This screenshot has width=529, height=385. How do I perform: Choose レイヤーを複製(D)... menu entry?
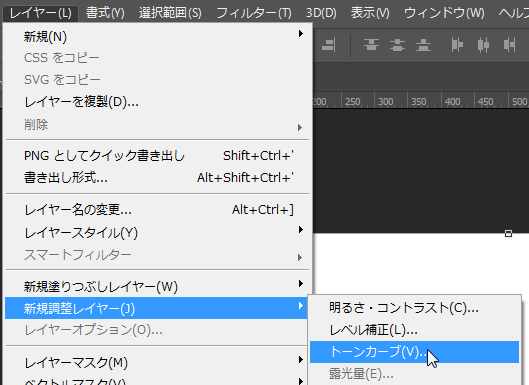point(157,102)
